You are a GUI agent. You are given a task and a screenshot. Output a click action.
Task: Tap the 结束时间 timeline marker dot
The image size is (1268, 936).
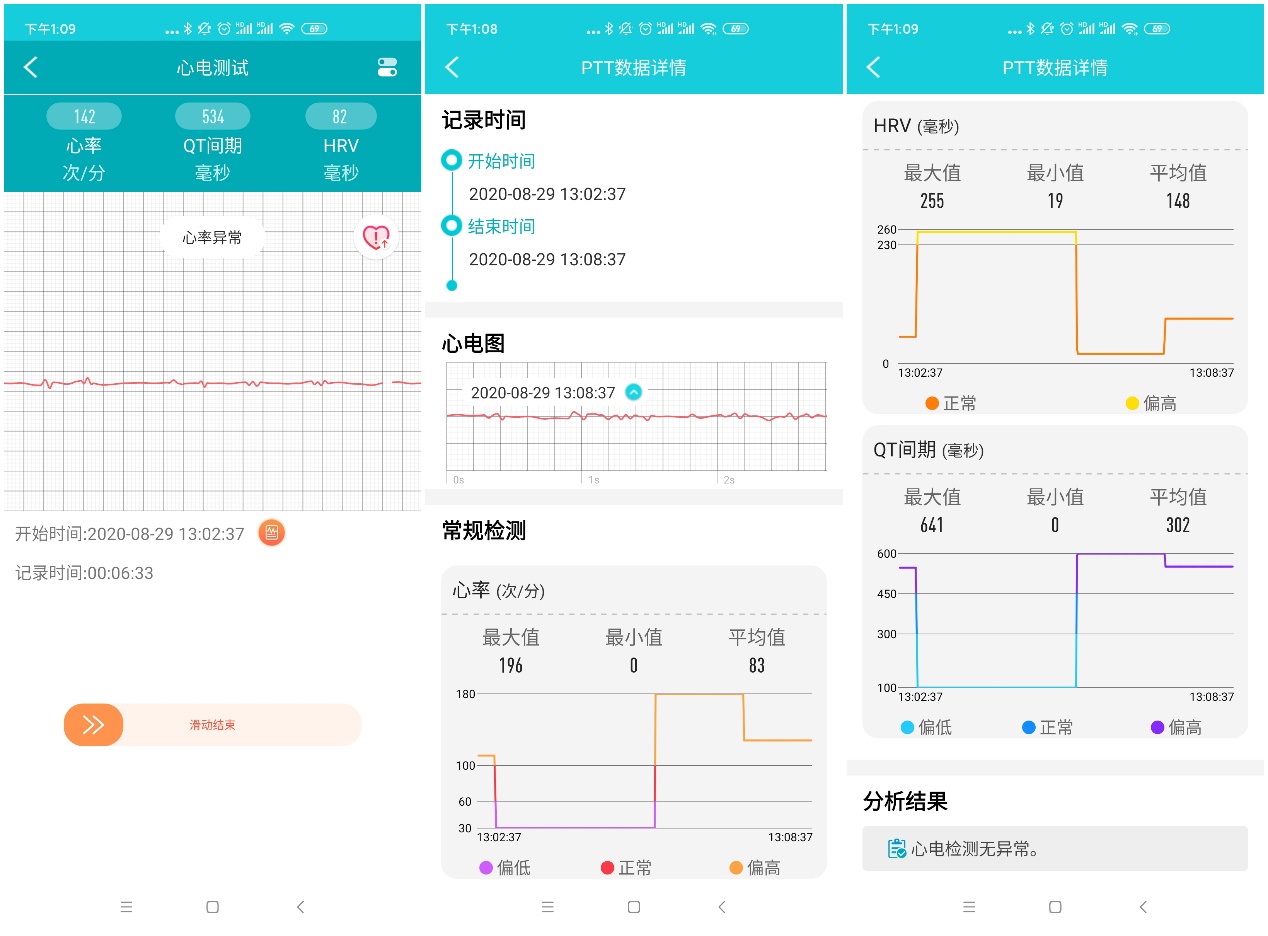pos(452,226)
